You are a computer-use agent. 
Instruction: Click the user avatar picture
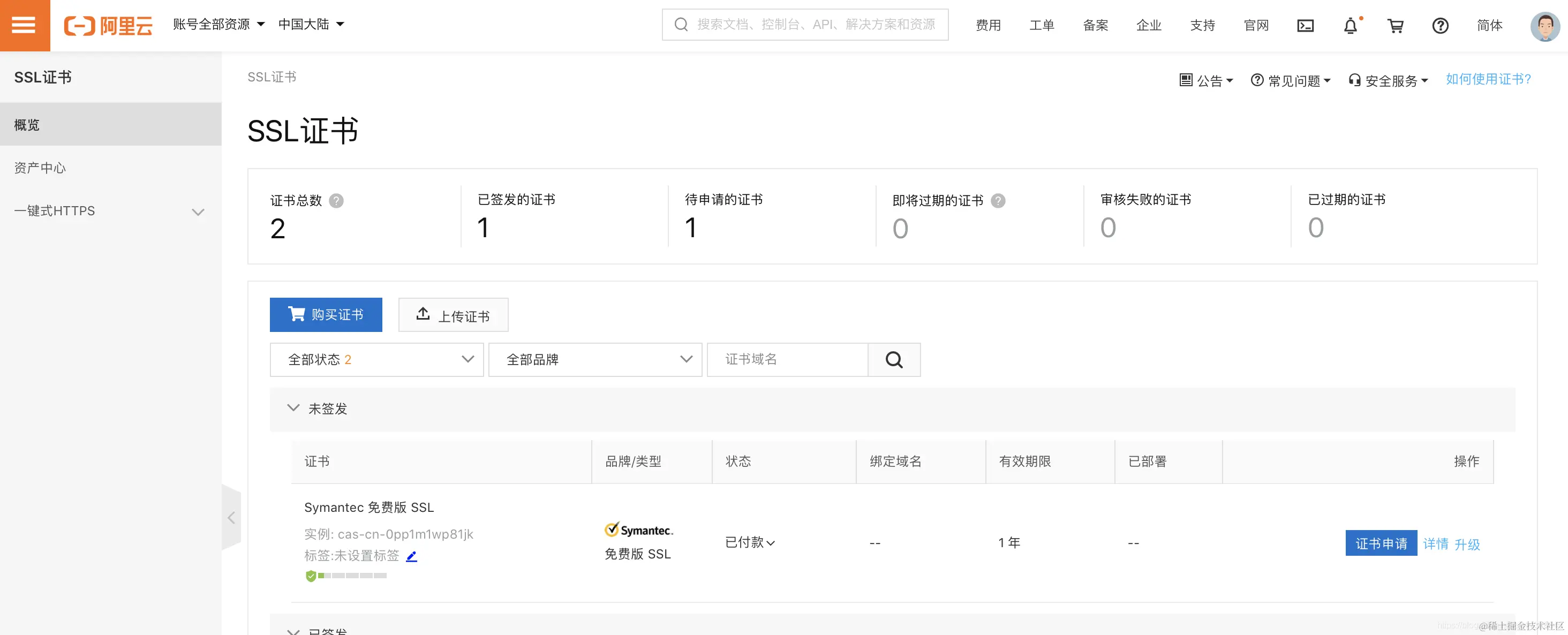1545,26
